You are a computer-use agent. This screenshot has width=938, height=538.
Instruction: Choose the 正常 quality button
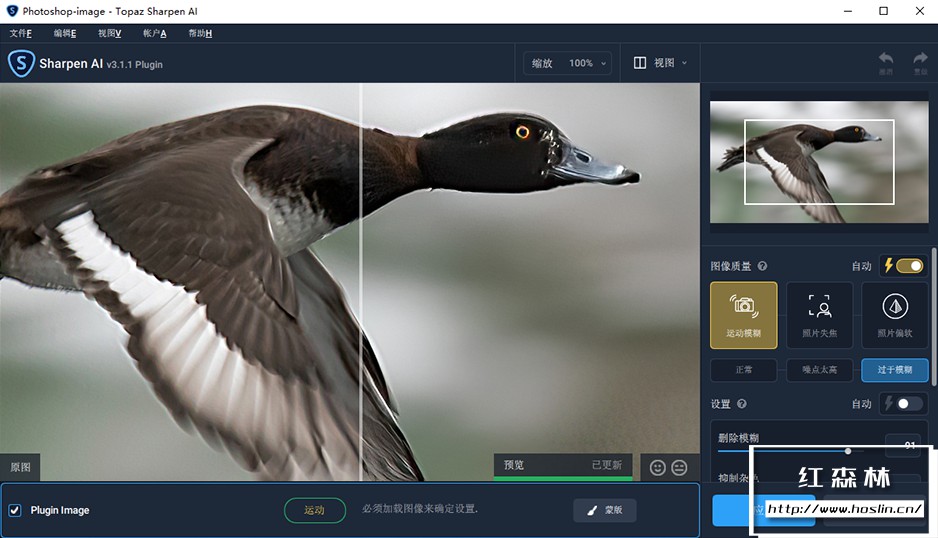pyautogui.click(x=744, y=370)
